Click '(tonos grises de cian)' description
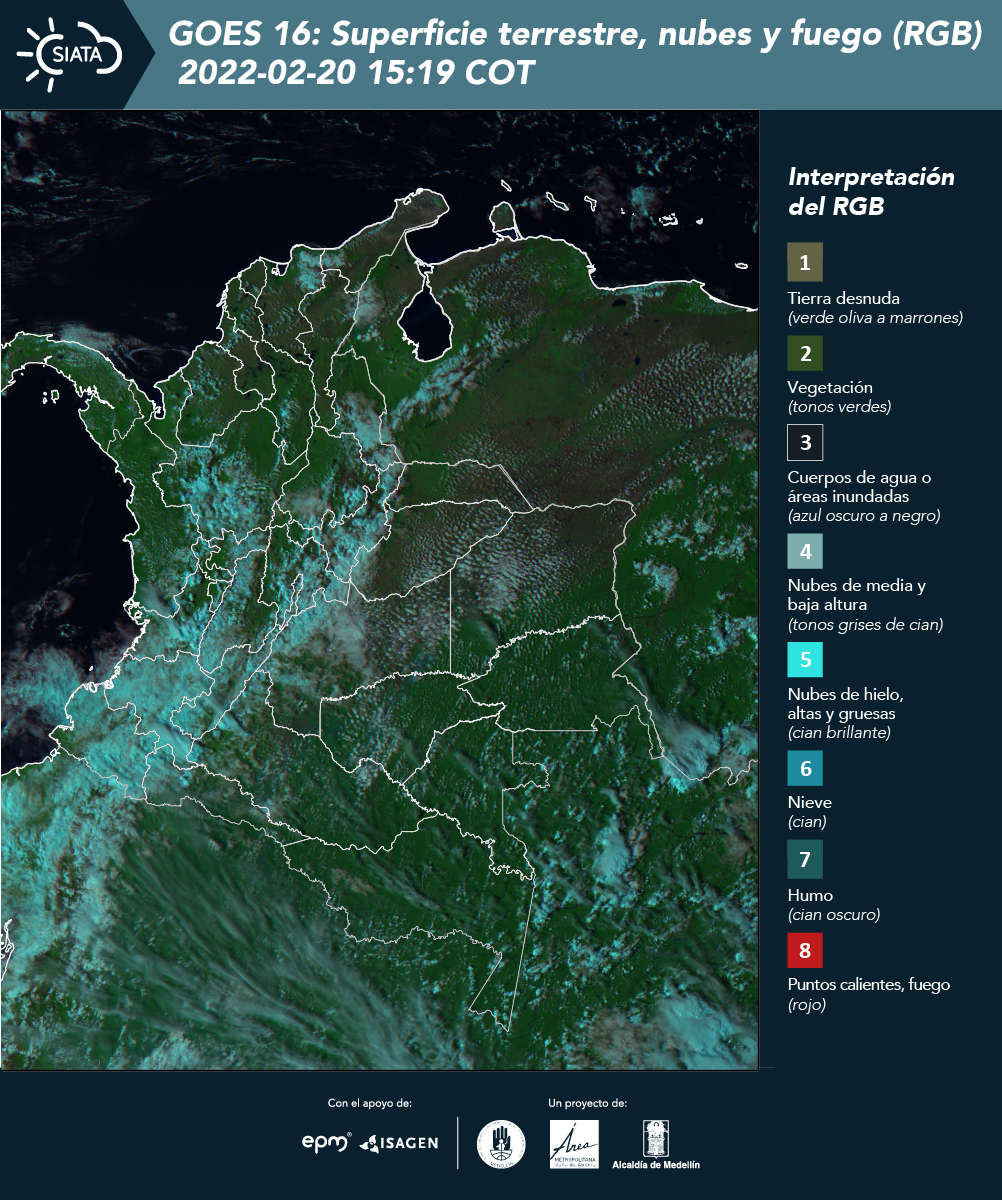1002x1200 pixels. click(x=866, y=625)
